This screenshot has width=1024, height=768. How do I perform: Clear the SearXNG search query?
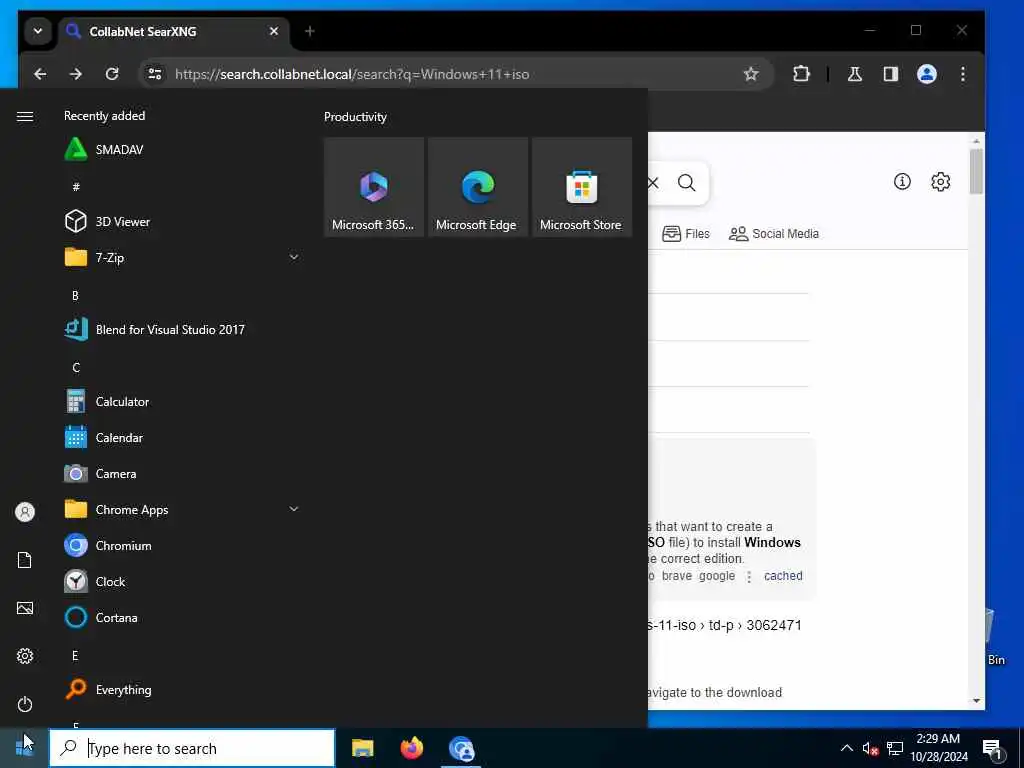[x=654, y=183]
